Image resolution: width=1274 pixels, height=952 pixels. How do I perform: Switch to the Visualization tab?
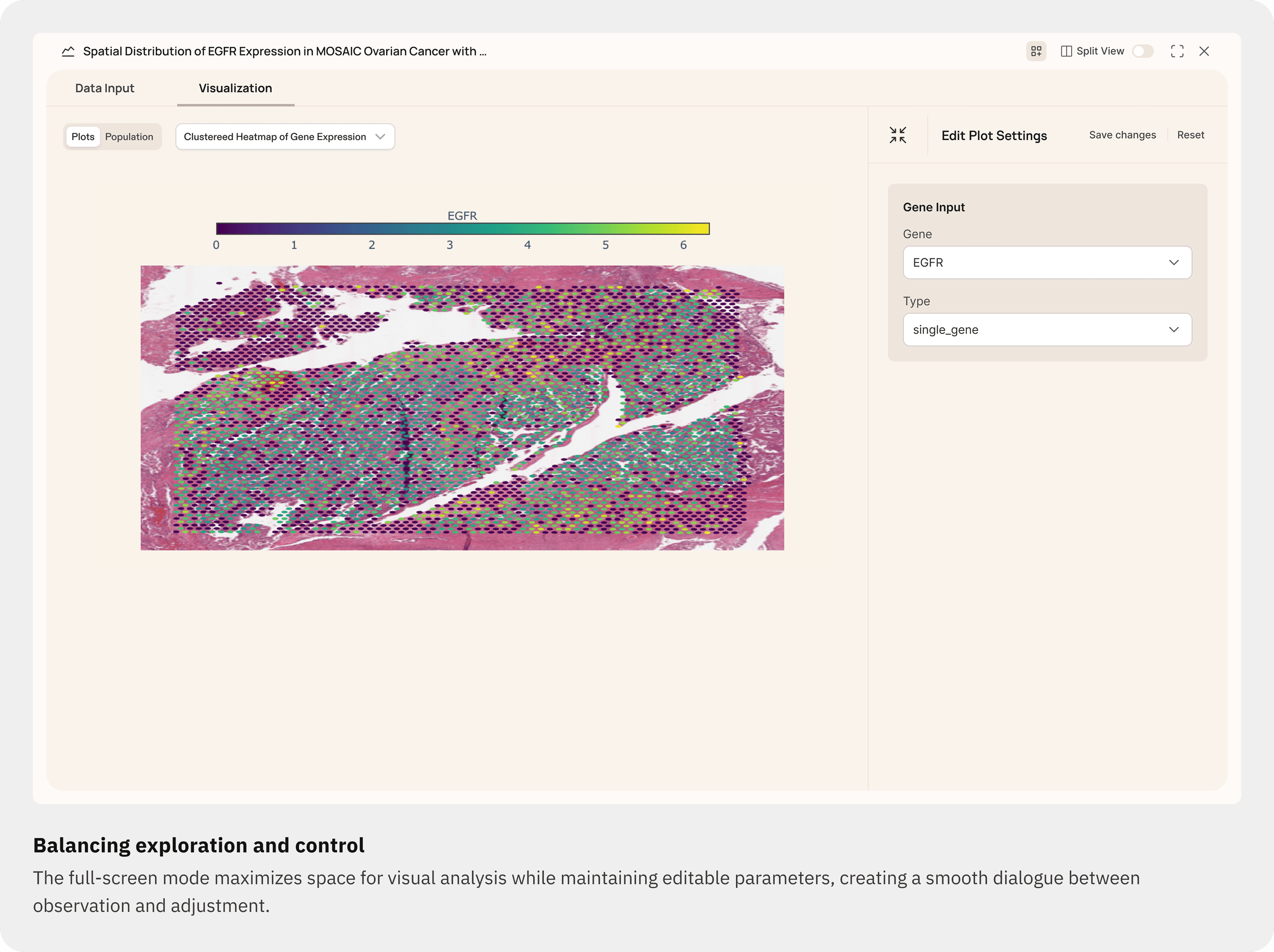tap(235, 88)
